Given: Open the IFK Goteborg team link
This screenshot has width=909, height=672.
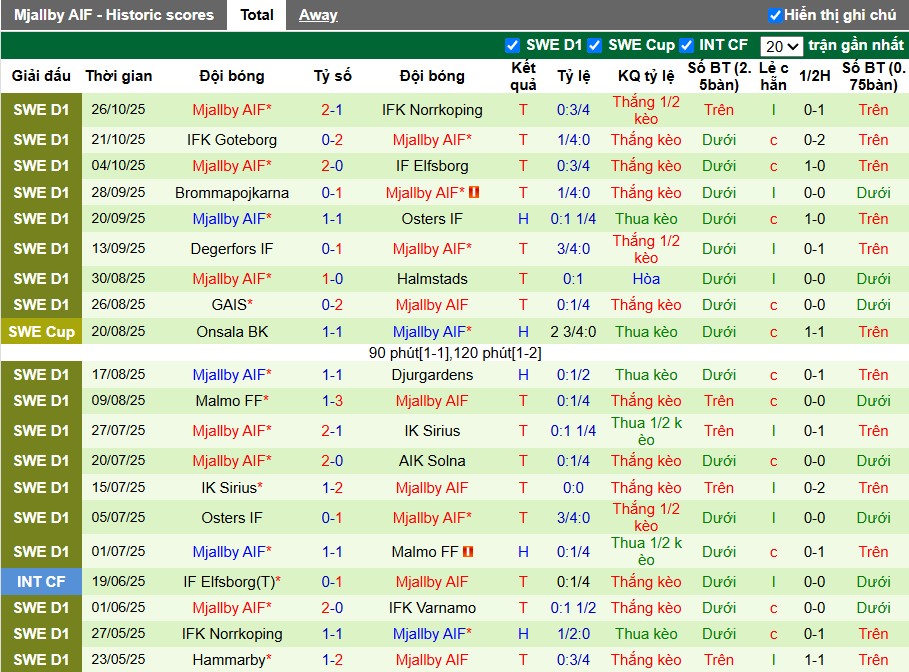Looking at the screenshot, I should pyautogui.click(x=232, y=140).
